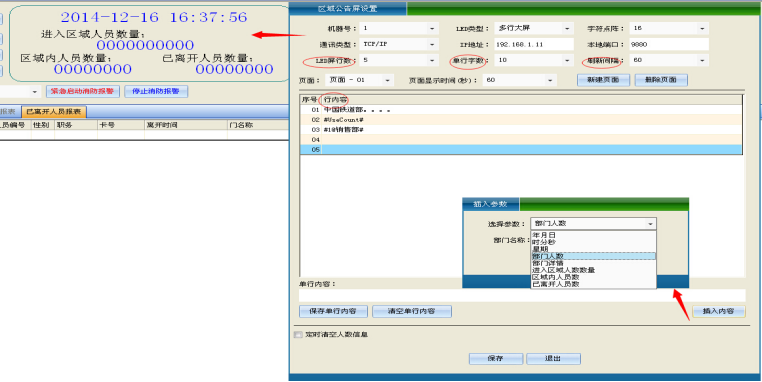Click the 离开时间 column header
This screenshot has width=762, height=382.
[x=186, y=125]
